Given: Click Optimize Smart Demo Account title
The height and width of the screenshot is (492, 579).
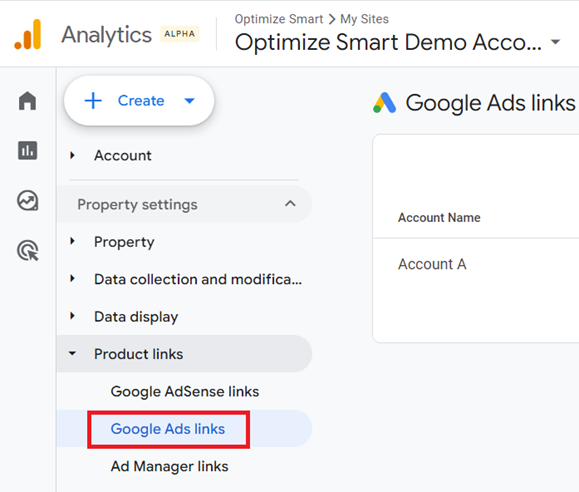Looking at the screenshot, I should coord(388,42).
